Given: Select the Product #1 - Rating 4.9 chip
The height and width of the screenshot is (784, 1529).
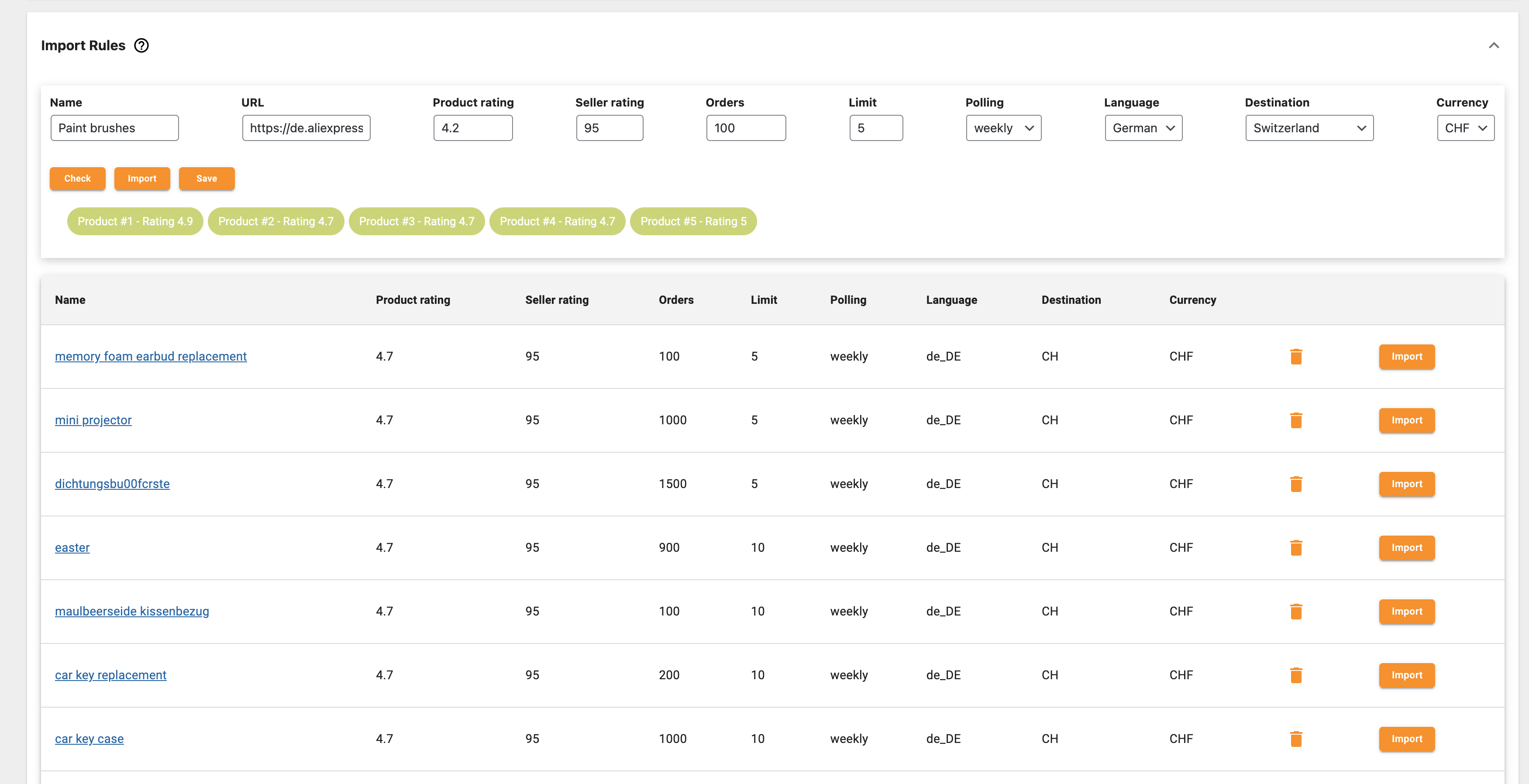Looking at the screenshot, I should point(135,221).
